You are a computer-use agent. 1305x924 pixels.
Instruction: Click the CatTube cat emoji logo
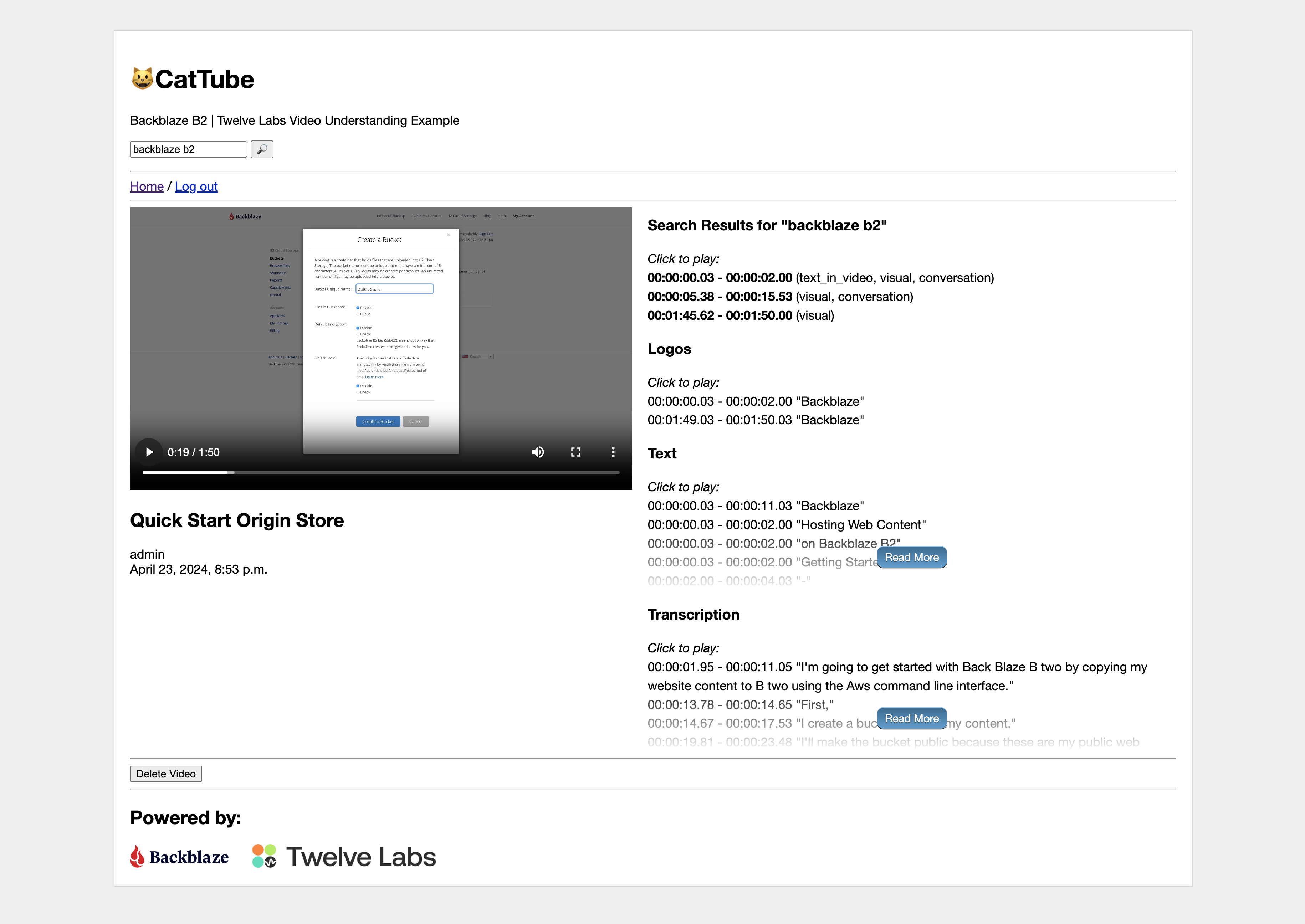tap(142, 79)
